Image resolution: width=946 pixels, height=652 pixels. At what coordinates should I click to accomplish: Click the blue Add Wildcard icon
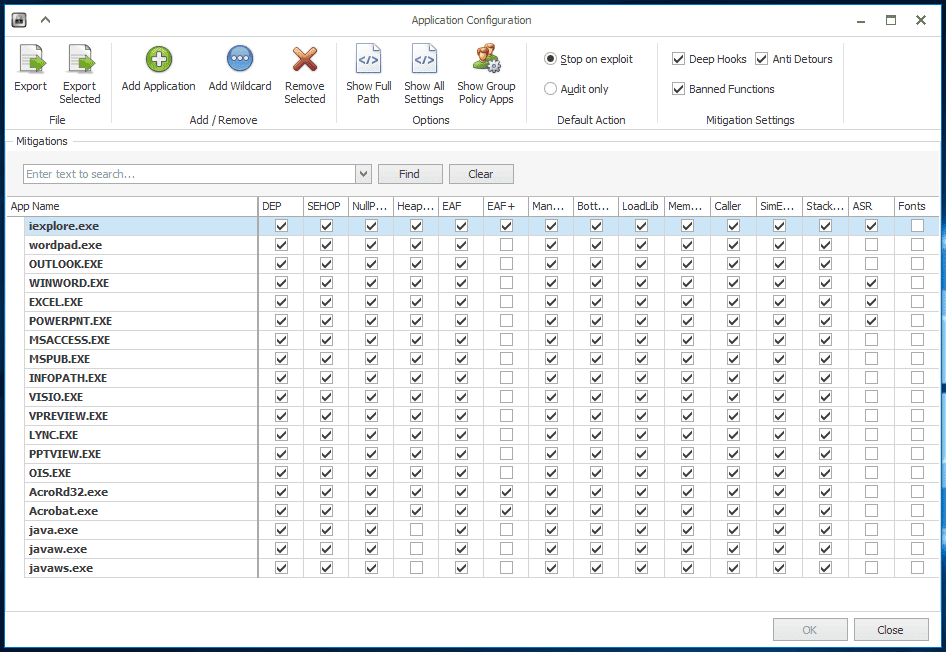click(x=240, y=59)
